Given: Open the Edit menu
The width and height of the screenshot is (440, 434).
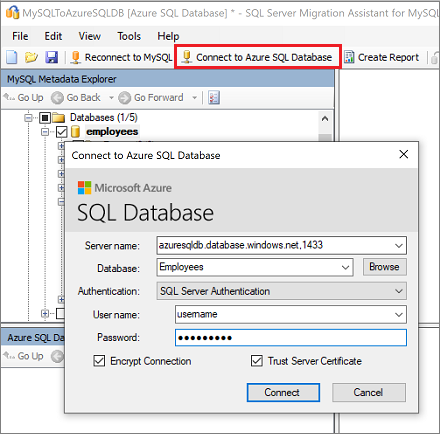Looking at the screenshot, I should [53, 36].
